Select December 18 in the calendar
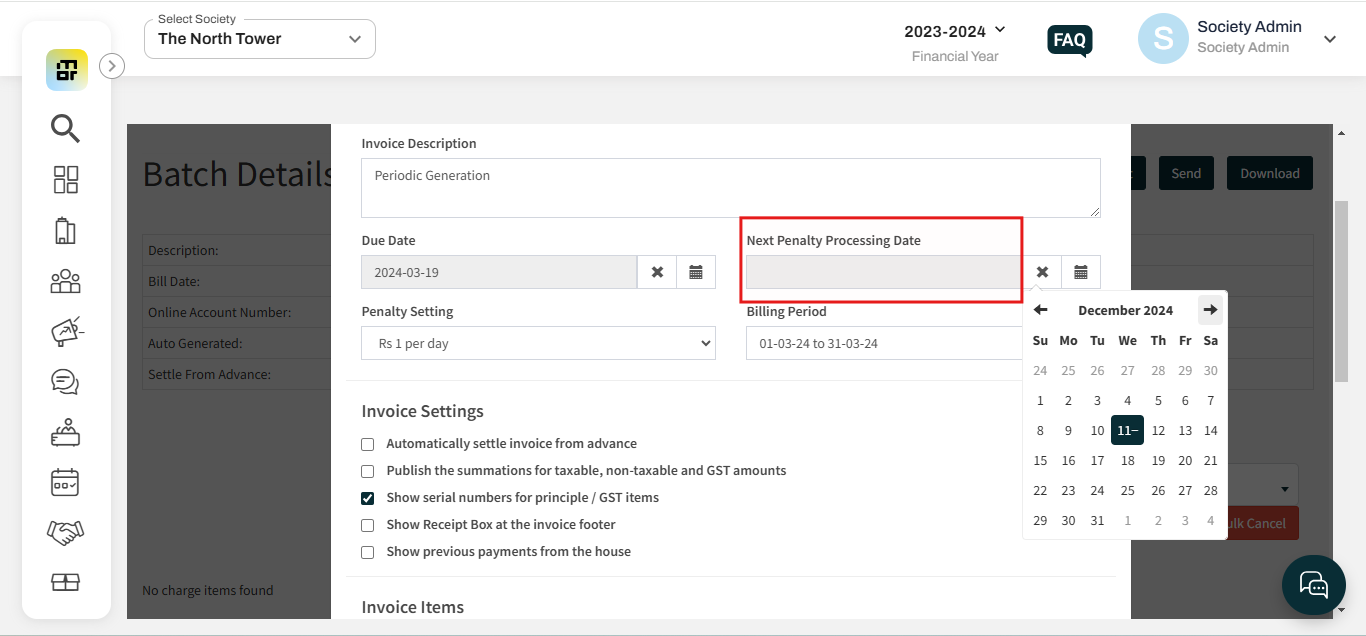The width and height of the screenshot is (1366, 636). [x=1127, y=460]
